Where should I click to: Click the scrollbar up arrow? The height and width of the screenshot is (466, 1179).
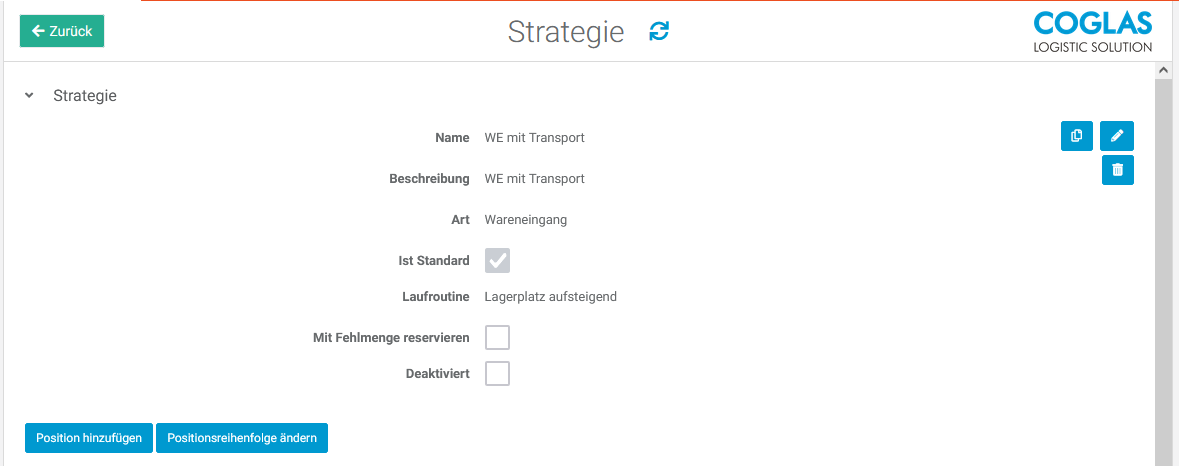pos(1163,71)
